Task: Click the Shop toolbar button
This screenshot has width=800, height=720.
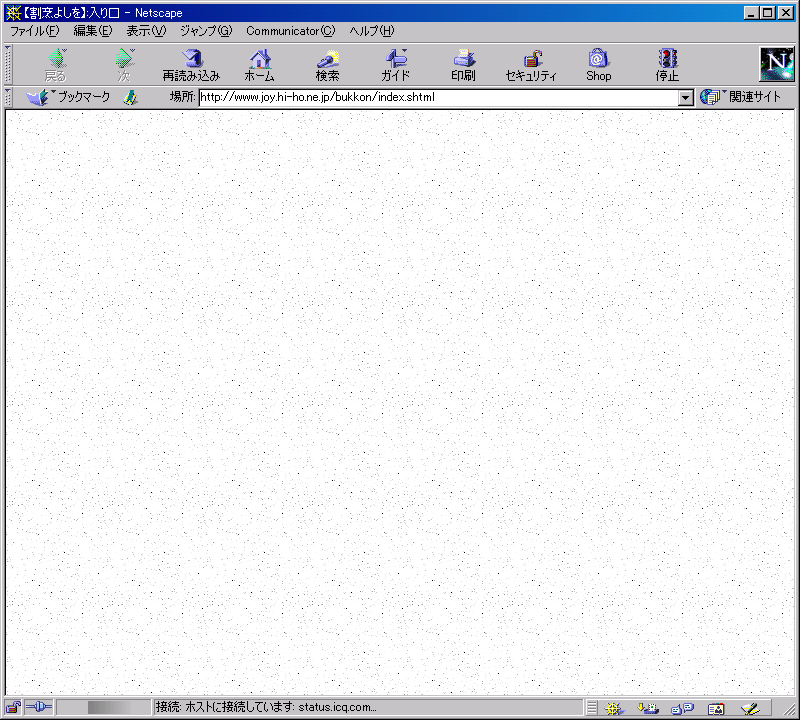Action: tap(598, 65)
